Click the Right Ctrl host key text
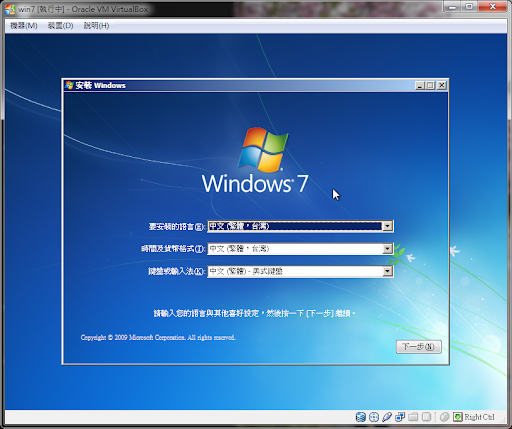Viewport: 512px width, 429px height. [479, 417]
